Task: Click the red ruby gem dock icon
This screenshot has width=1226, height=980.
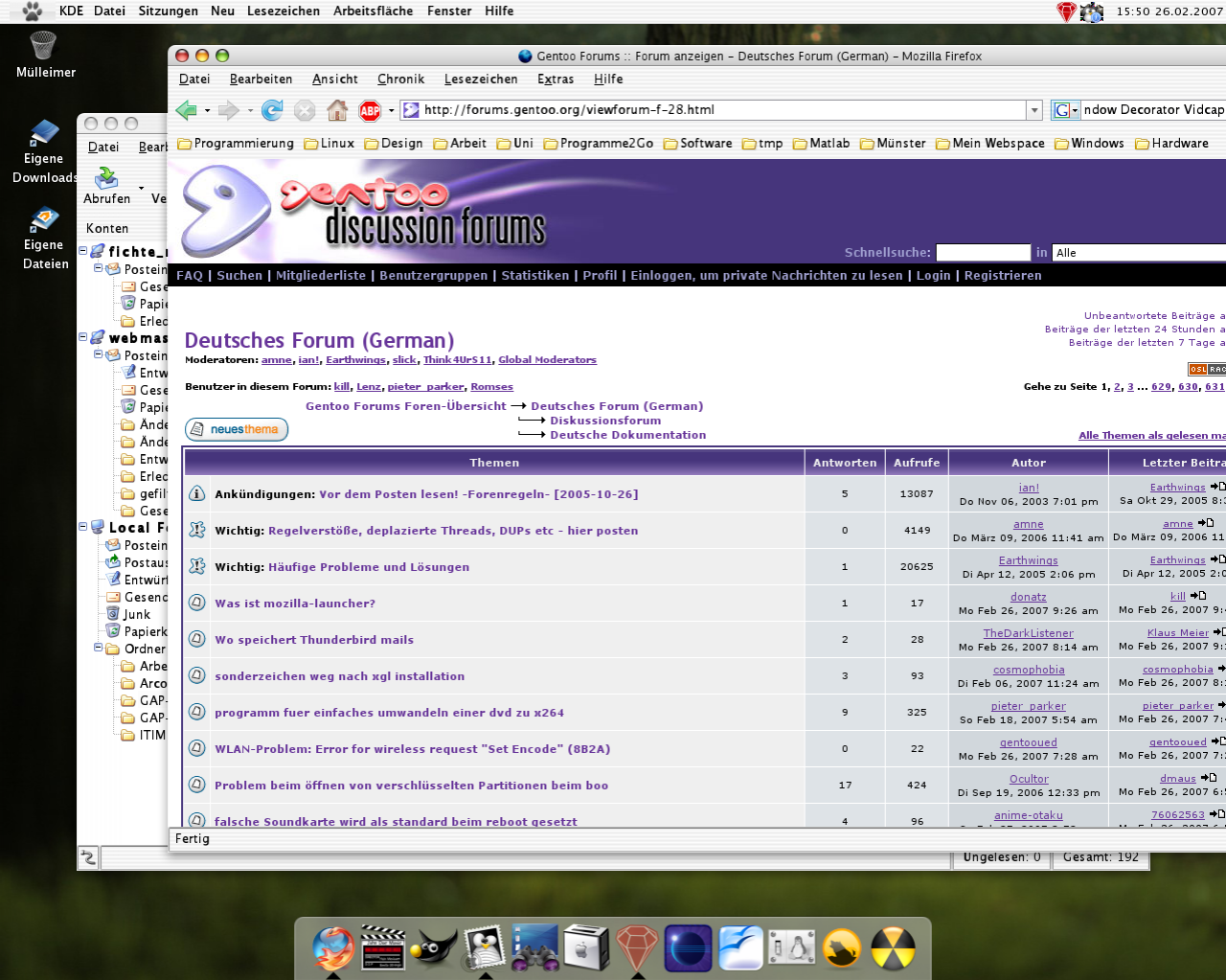Action: pyautogui.click(x=637, y=948)
